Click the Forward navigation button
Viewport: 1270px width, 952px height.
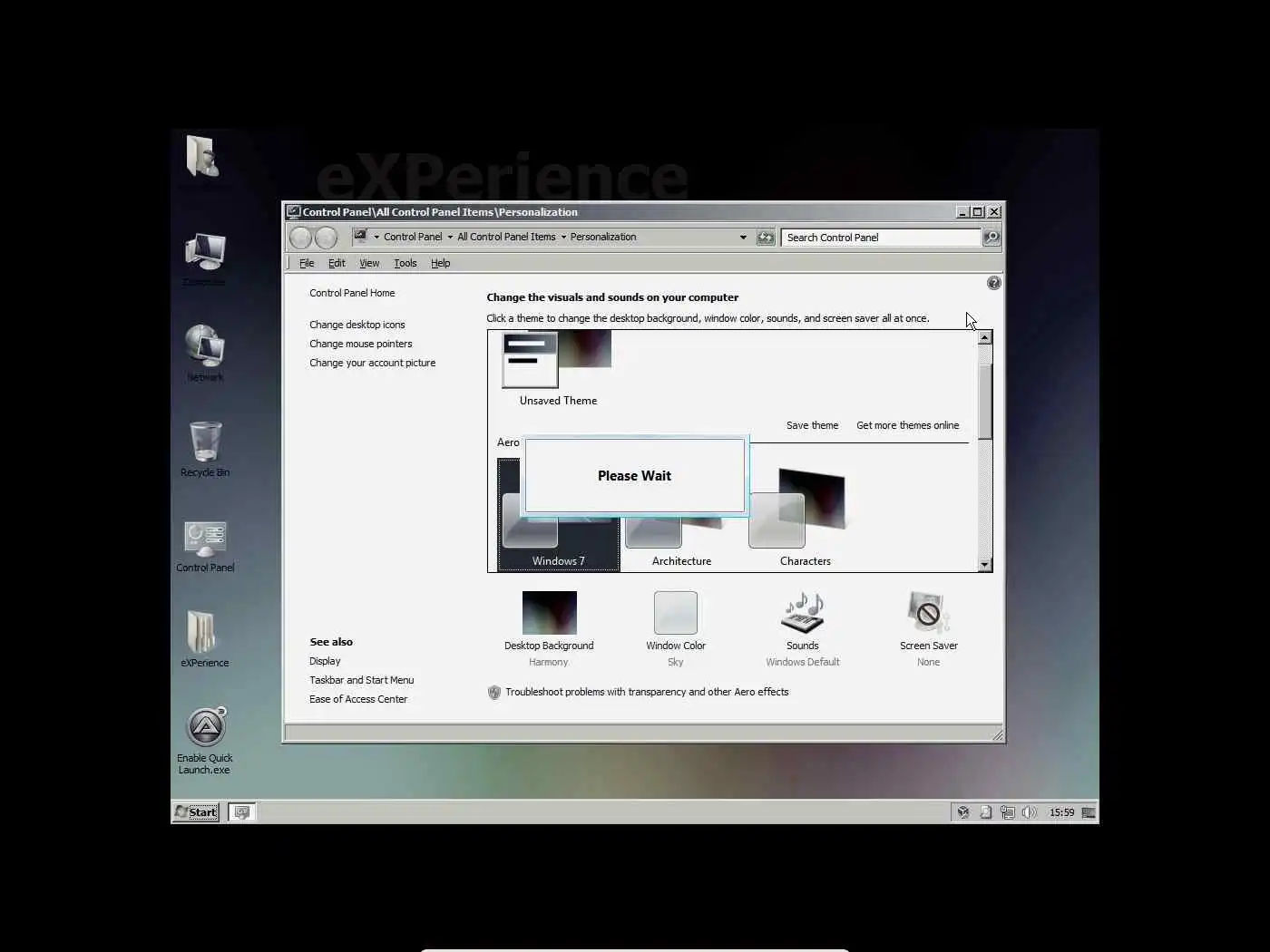point(327,238)
